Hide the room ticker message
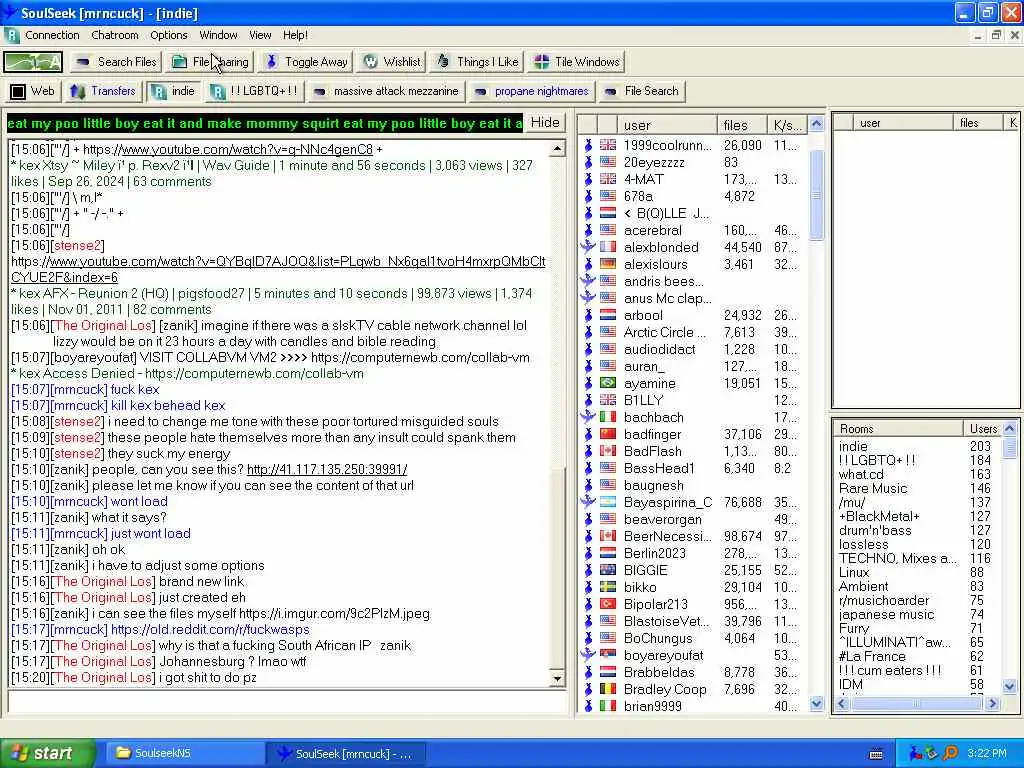Screen dimensions: 1024x768 545,123
